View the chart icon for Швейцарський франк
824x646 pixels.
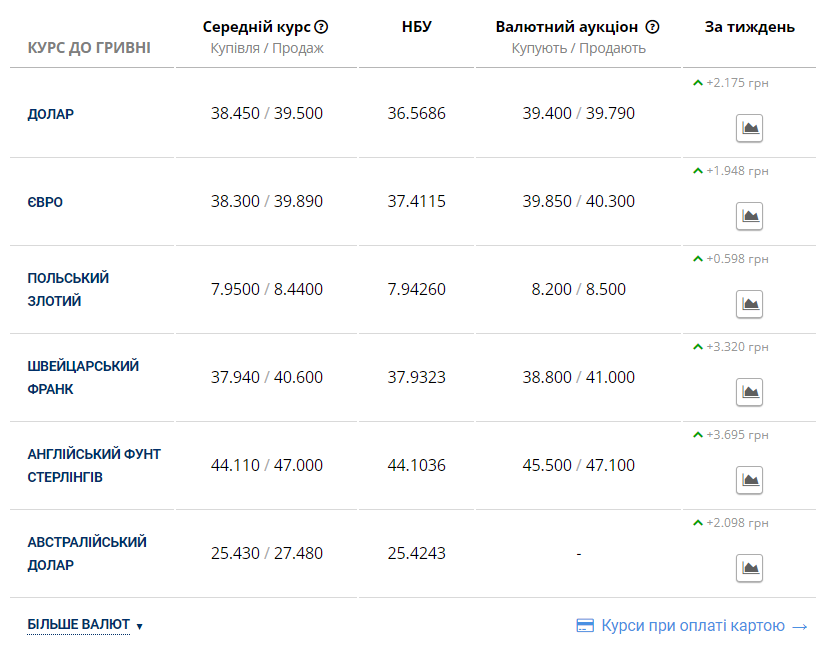pyautogui.click(x=749, y=391)
